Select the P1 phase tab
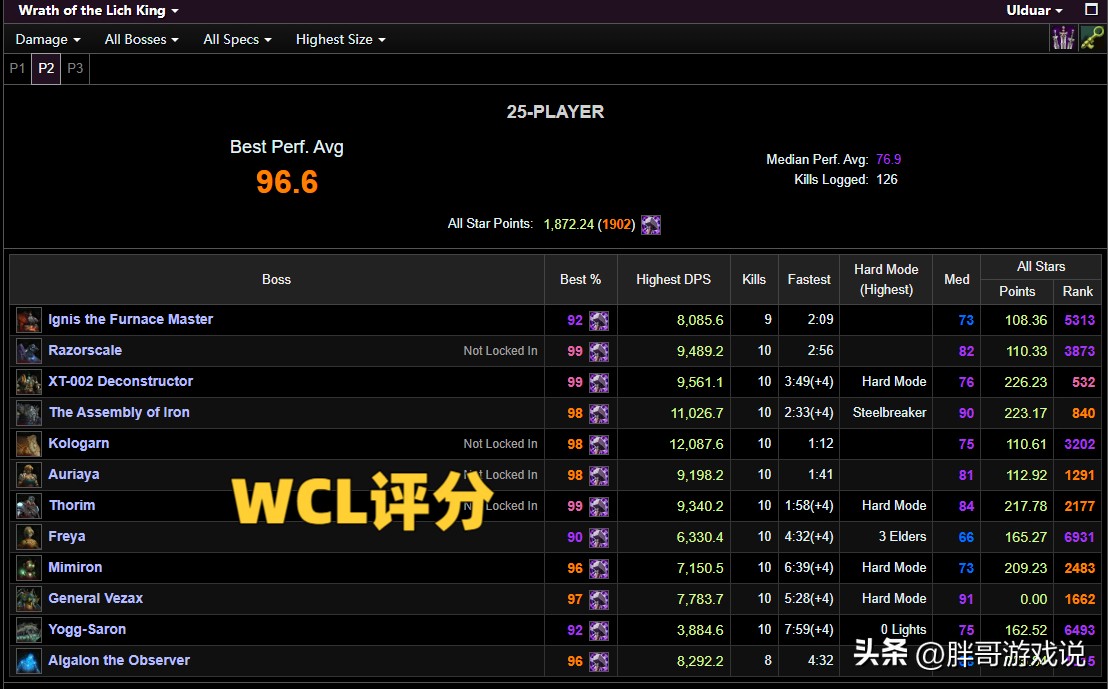The height and width of the screenshot is (689, 1108). [x=17, y=68]
